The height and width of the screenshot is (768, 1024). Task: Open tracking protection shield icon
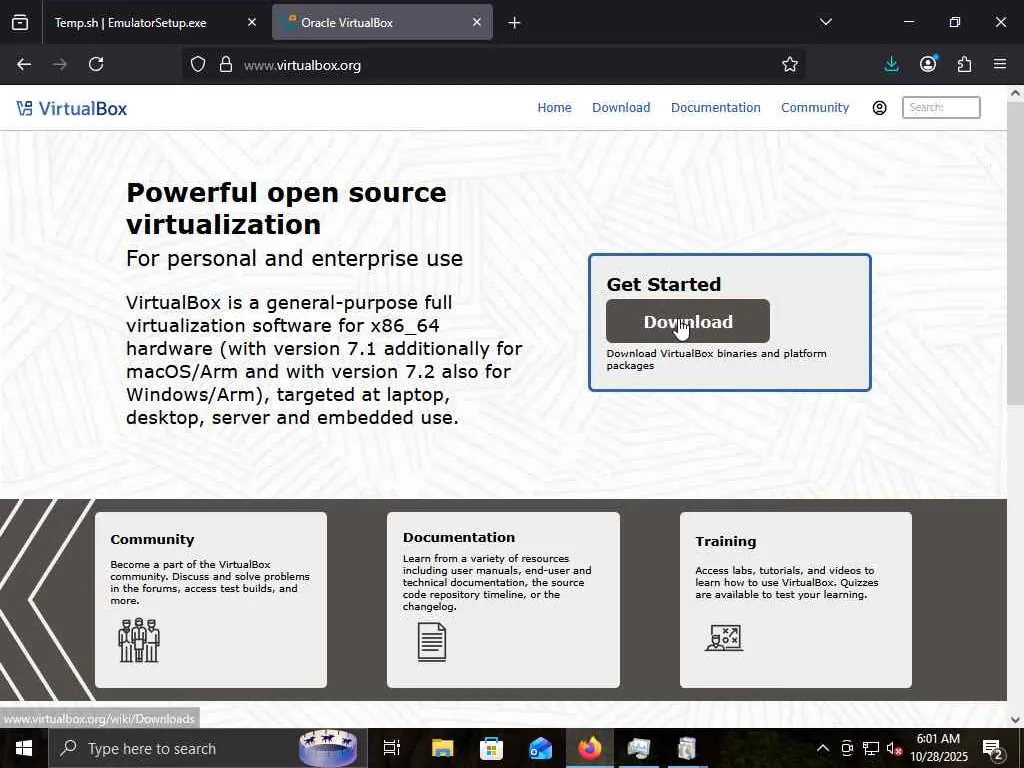(x=198, y=64)
